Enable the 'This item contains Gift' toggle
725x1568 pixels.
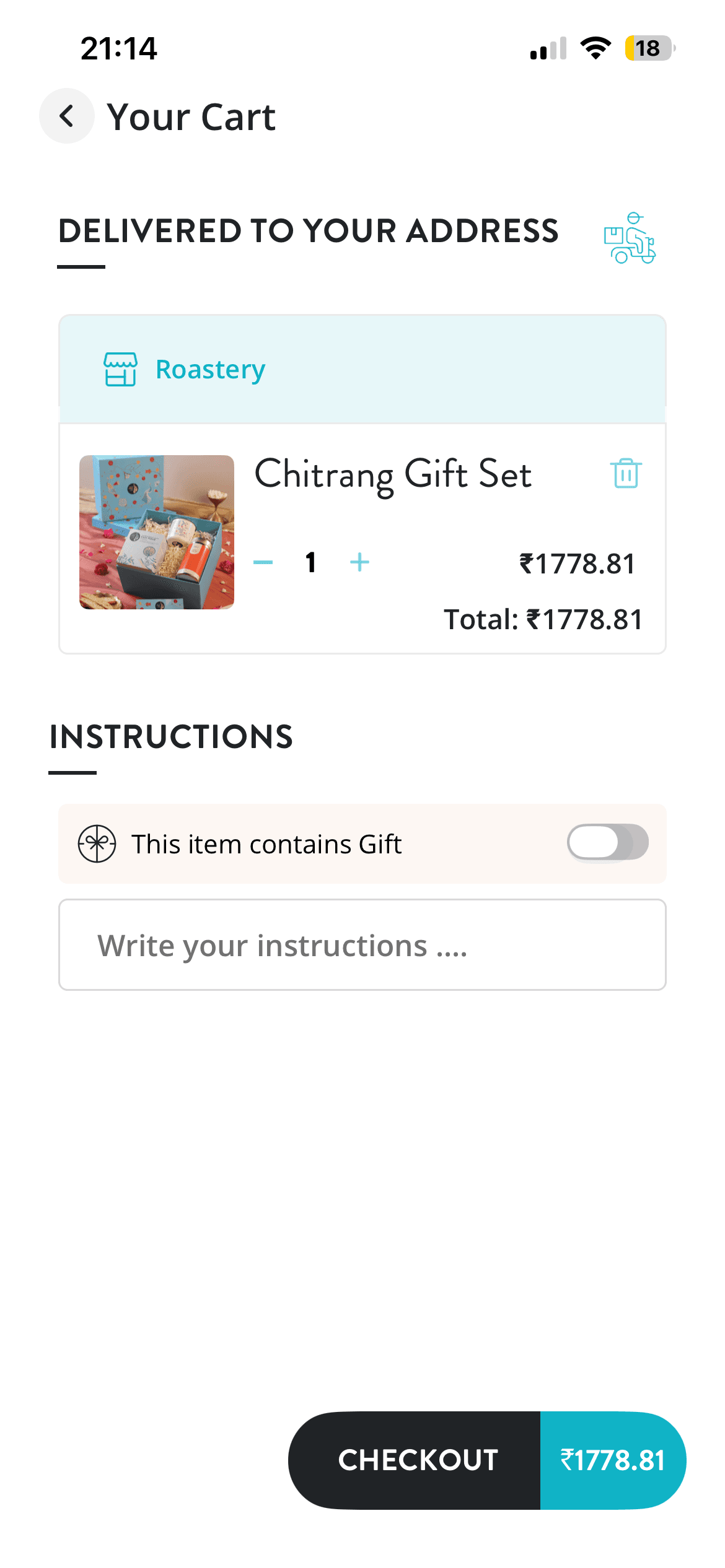click(607, 843)
